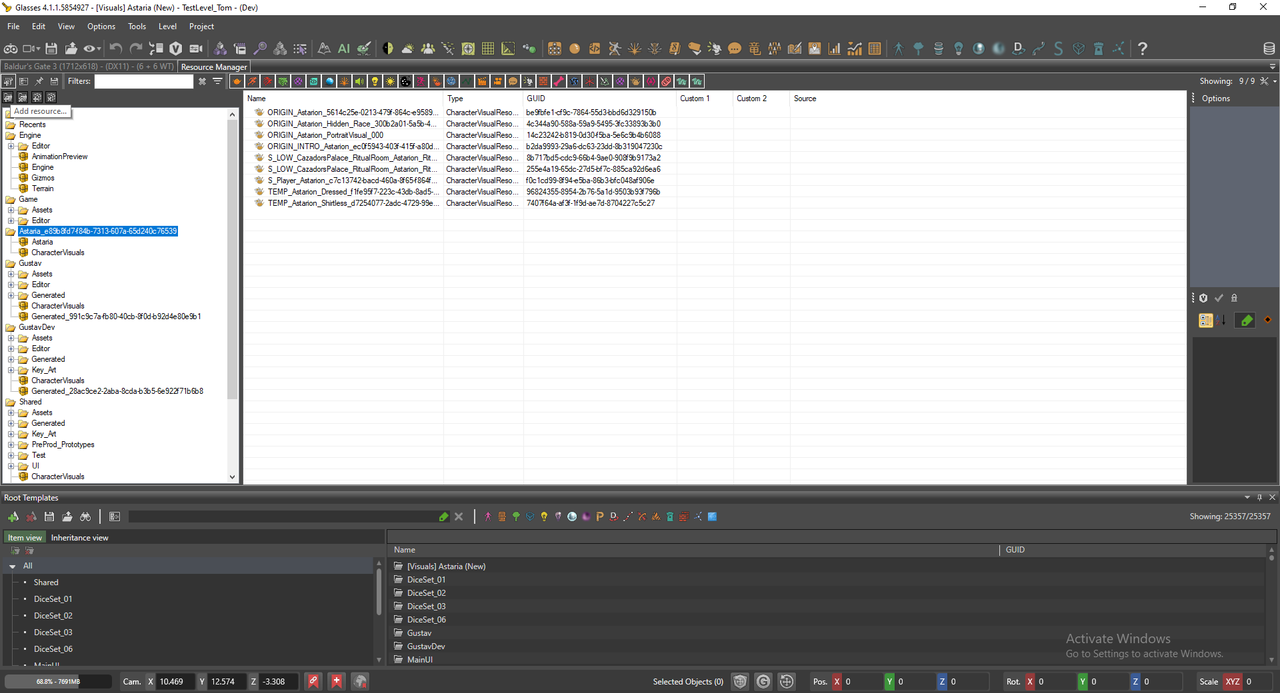Toggle the yellow lightbulb filter in Resource Manager

click(x=374, y=81)
